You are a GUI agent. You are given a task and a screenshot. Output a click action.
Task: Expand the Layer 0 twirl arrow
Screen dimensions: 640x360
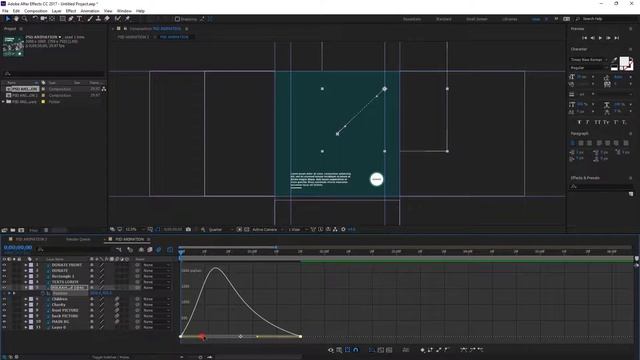tap(26, 327)
